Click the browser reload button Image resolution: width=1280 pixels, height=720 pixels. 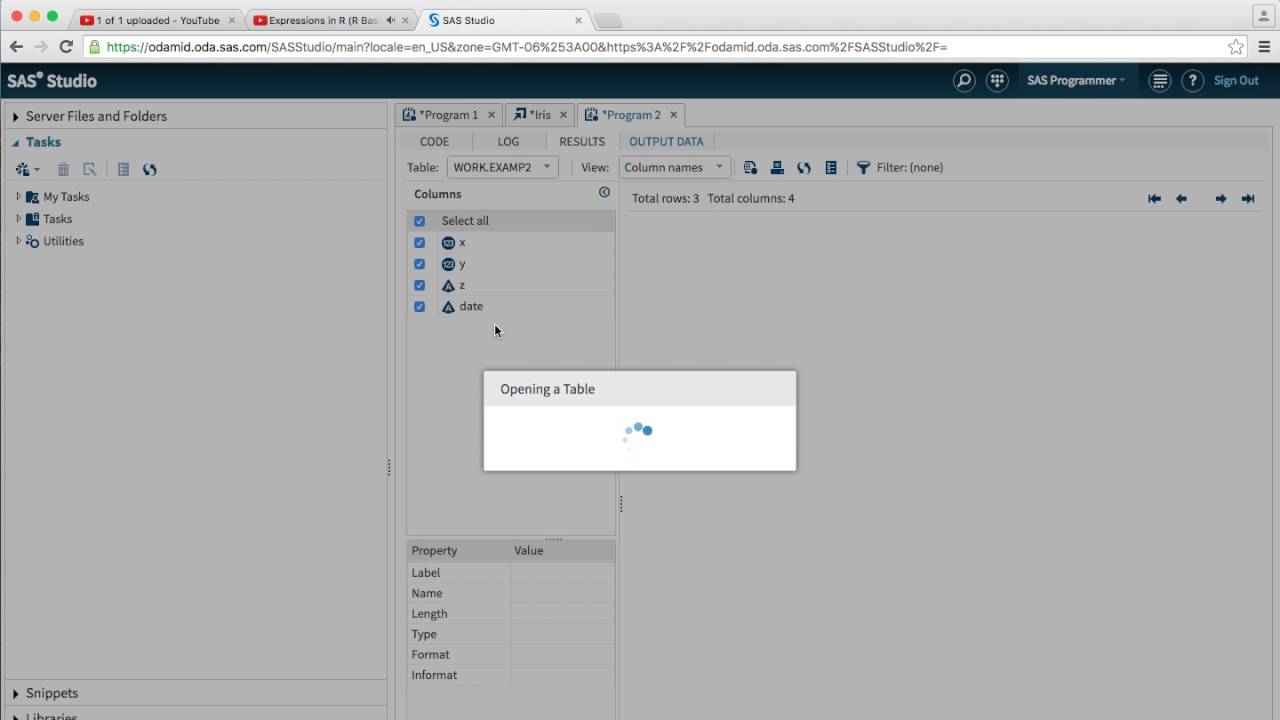coord(66,46)
